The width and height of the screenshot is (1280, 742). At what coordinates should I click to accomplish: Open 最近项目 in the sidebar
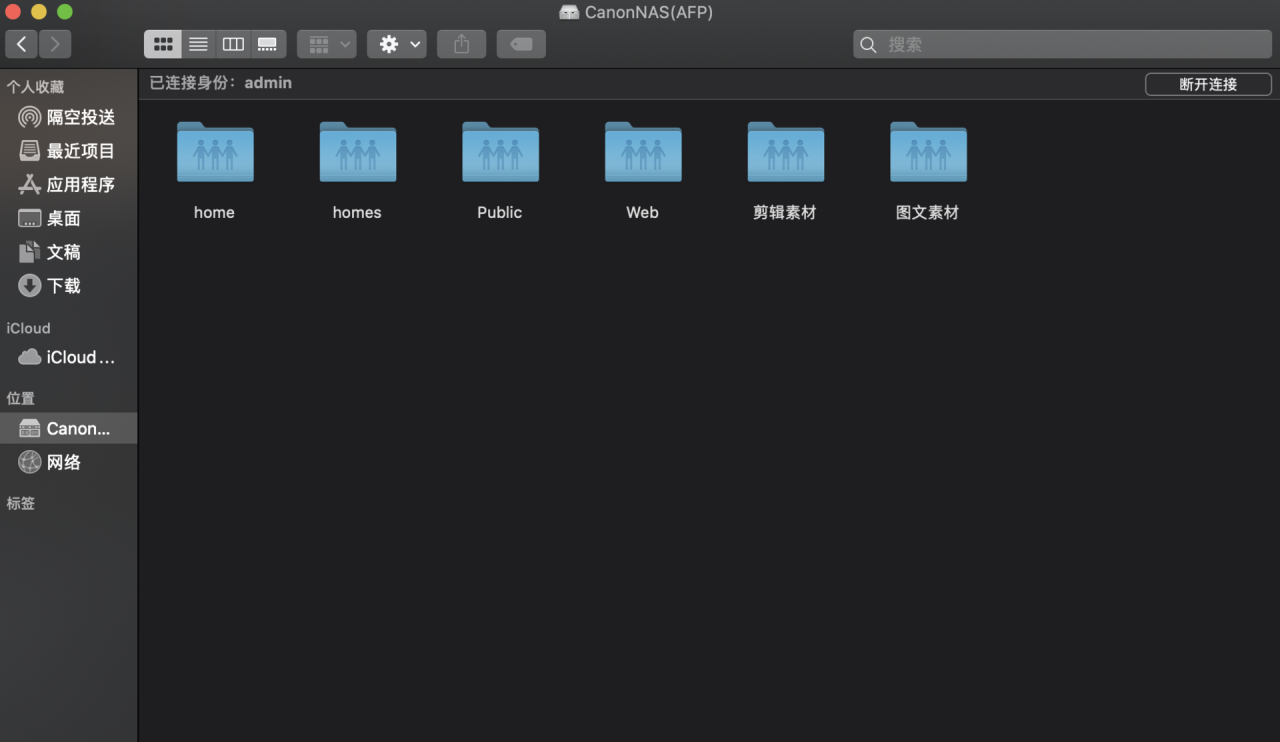click(68, 151)
